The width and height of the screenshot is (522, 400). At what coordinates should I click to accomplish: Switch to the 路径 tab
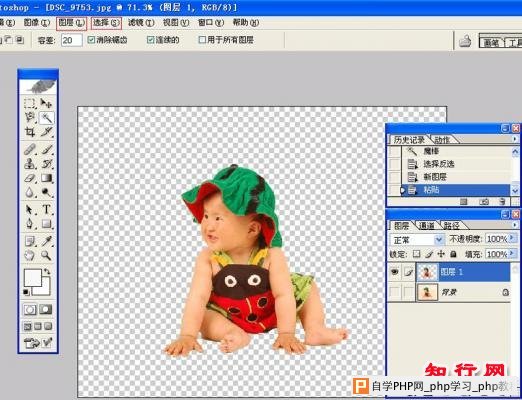click(451, 226)
